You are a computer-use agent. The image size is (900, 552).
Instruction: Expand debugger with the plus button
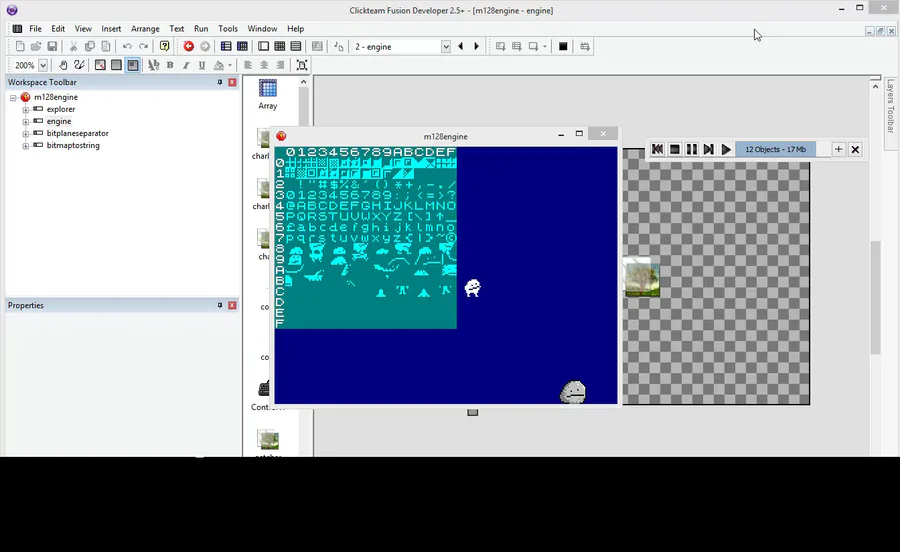pos(839,149)
